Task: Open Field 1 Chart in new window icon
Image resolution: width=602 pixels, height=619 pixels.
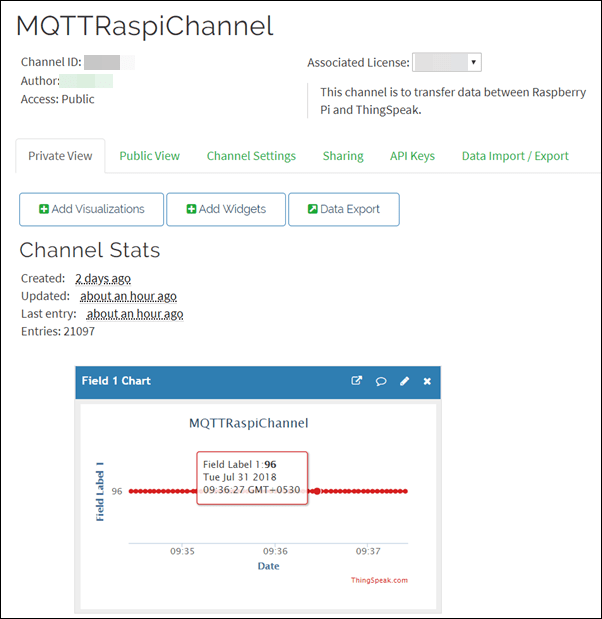Action: pos(357,381)
